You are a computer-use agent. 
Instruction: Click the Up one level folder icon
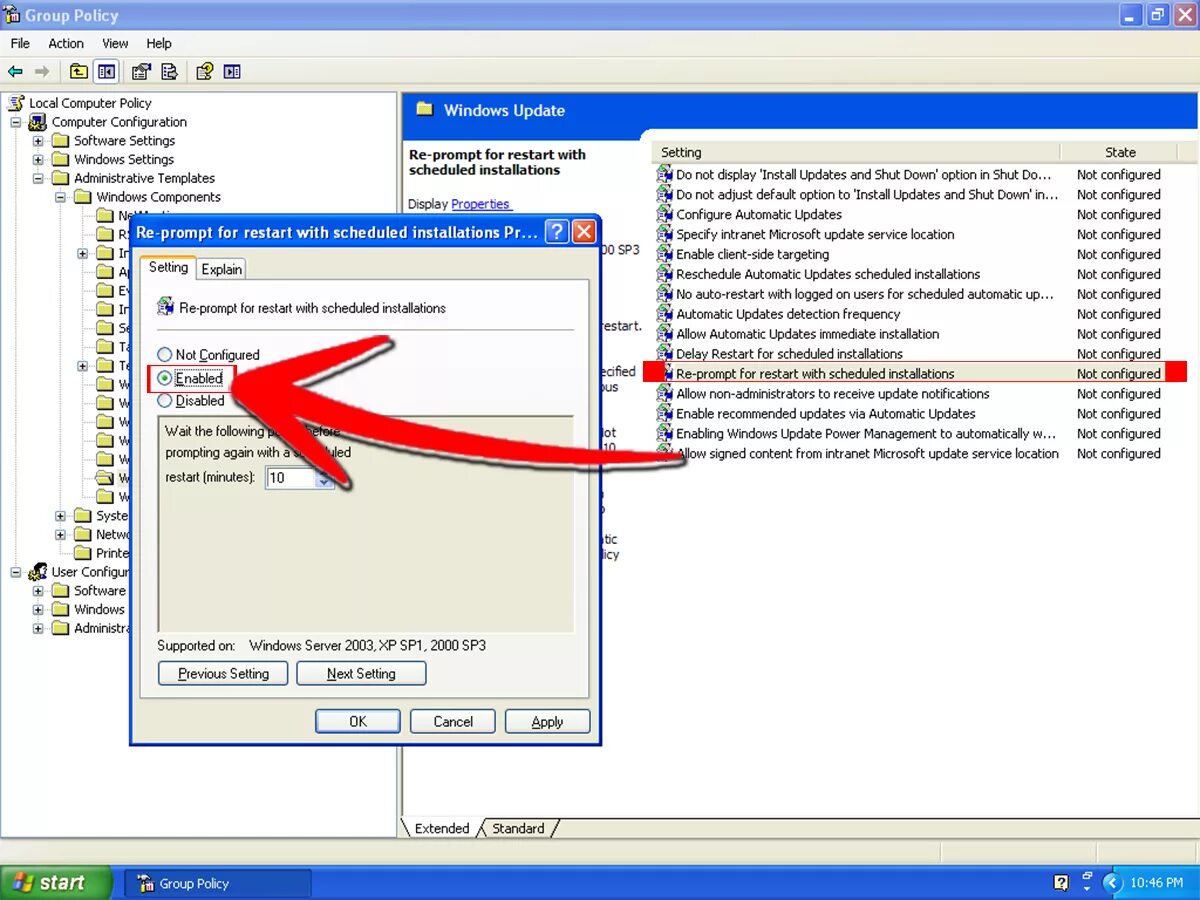[x=79, y=72]
